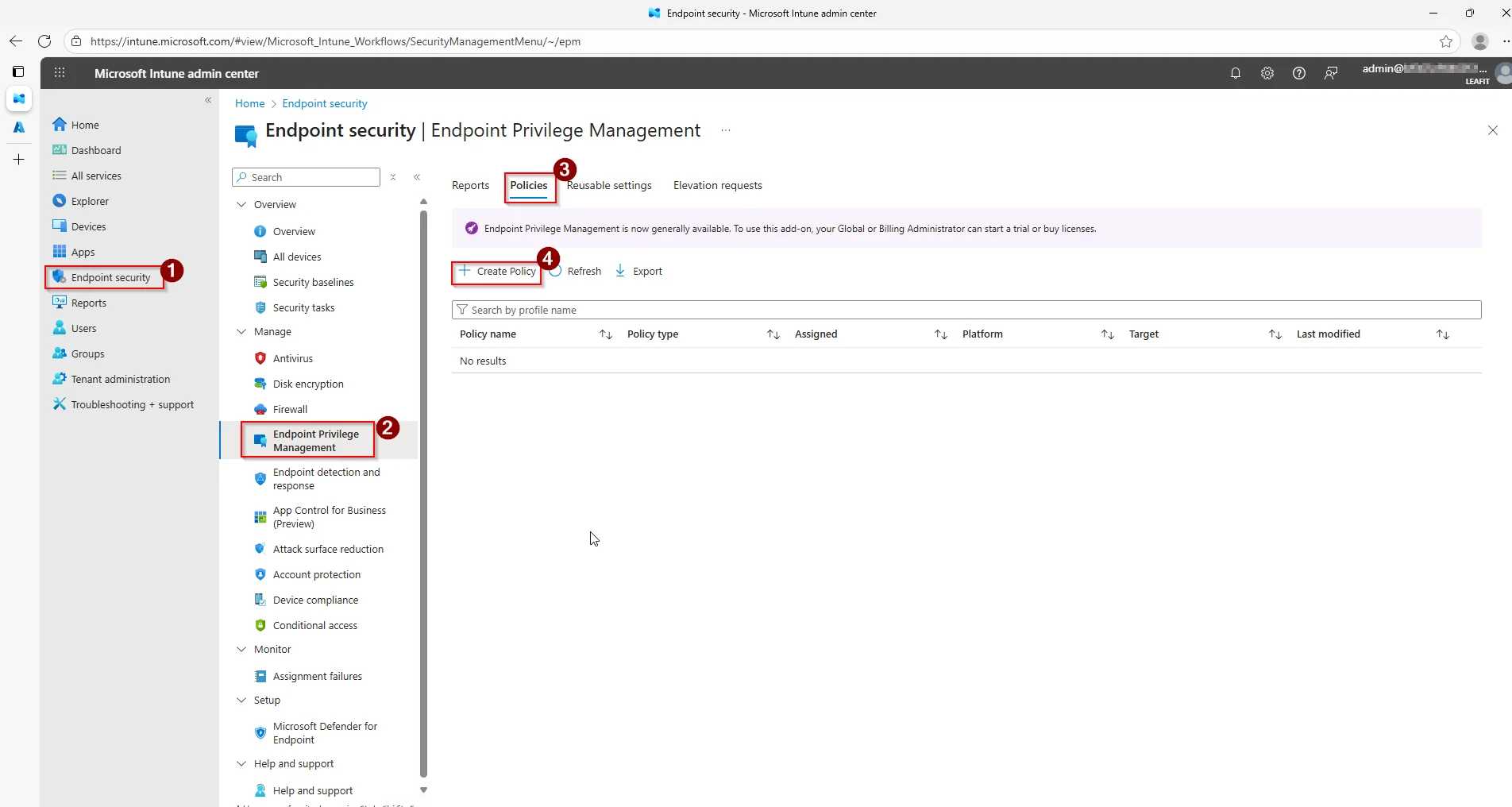This screenshot has height=807, width=1512.
Task: Close the Endpoint Privilege Management blade
Action: [1493, 130]
